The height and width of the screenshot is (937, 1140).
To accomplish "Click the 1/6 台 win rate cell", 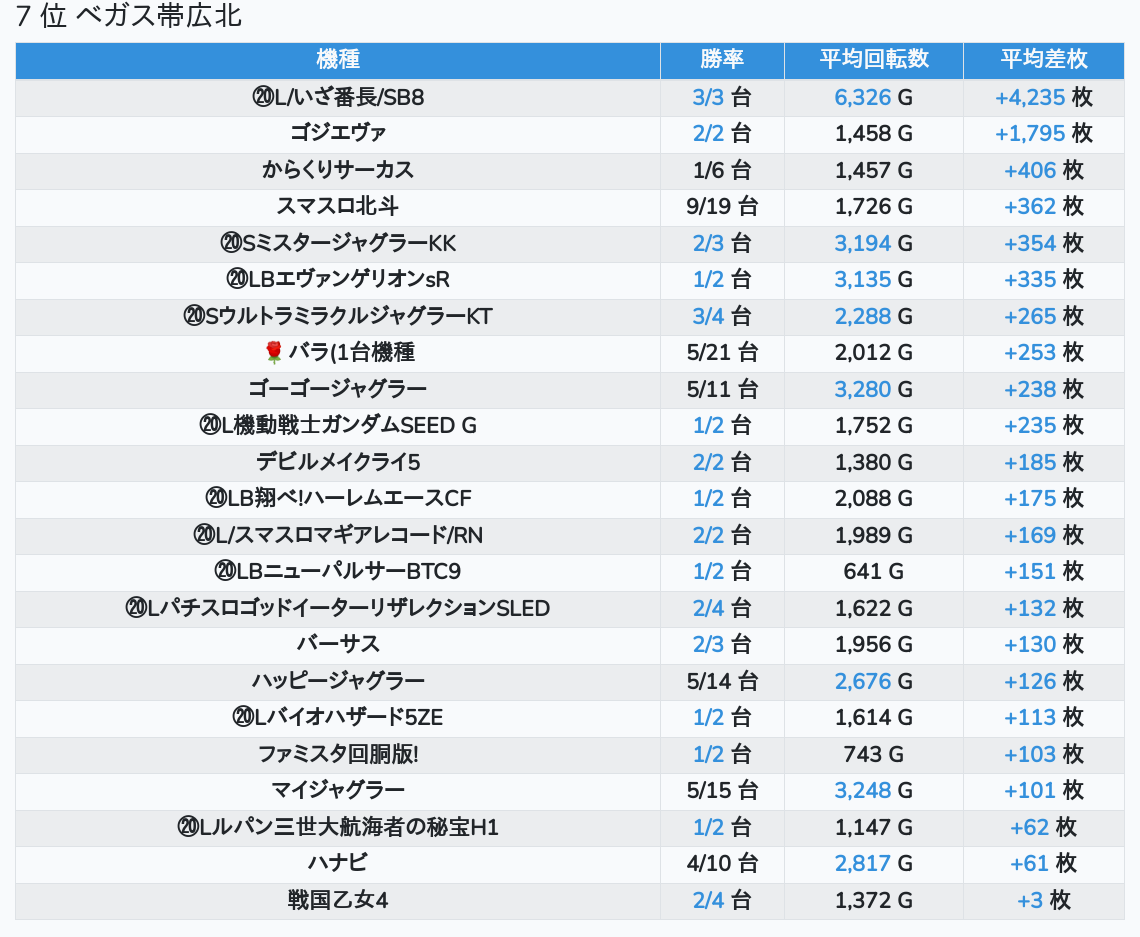I will (x=722, y=170).
